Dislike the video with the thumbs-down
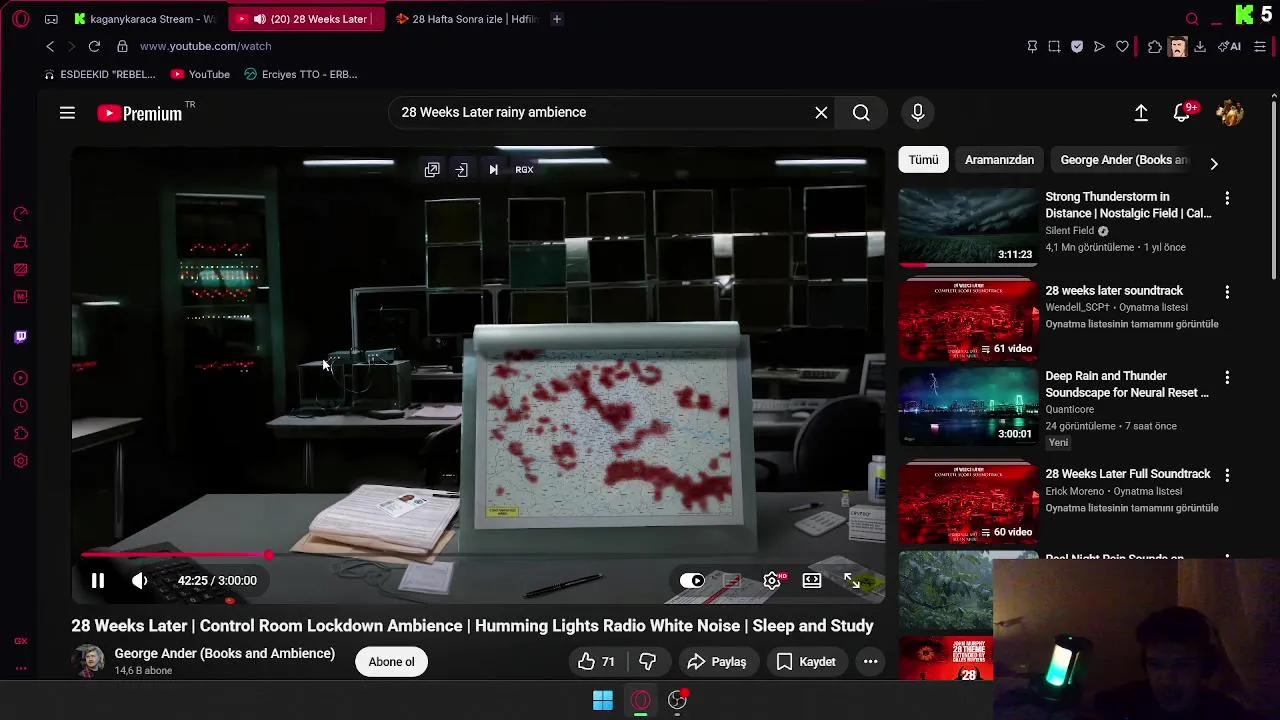 (x=648, y=662)
